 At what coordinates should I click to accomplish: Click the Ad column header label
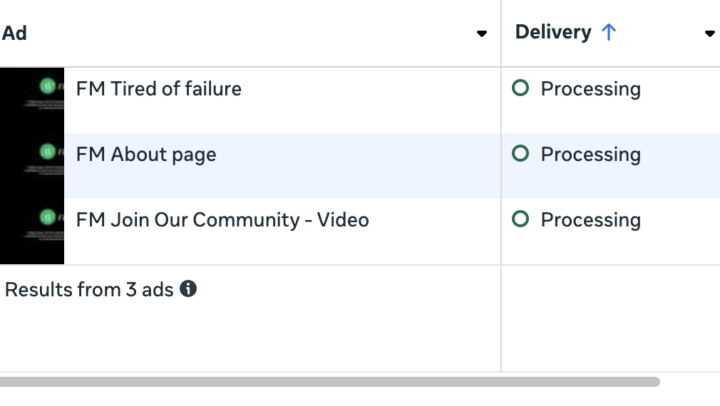tap(14, 33)
